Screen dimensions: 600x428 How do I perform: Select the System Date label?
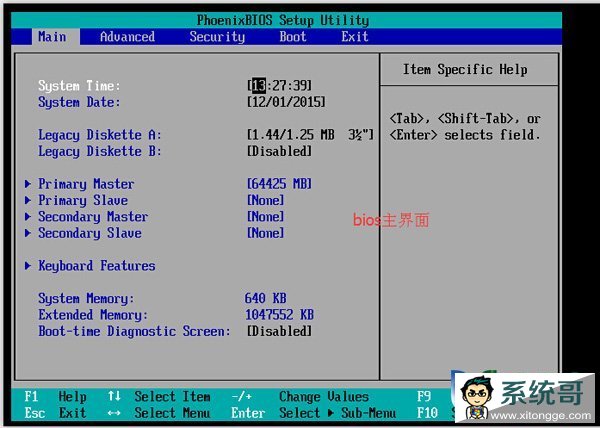click(x=79, y=102)
